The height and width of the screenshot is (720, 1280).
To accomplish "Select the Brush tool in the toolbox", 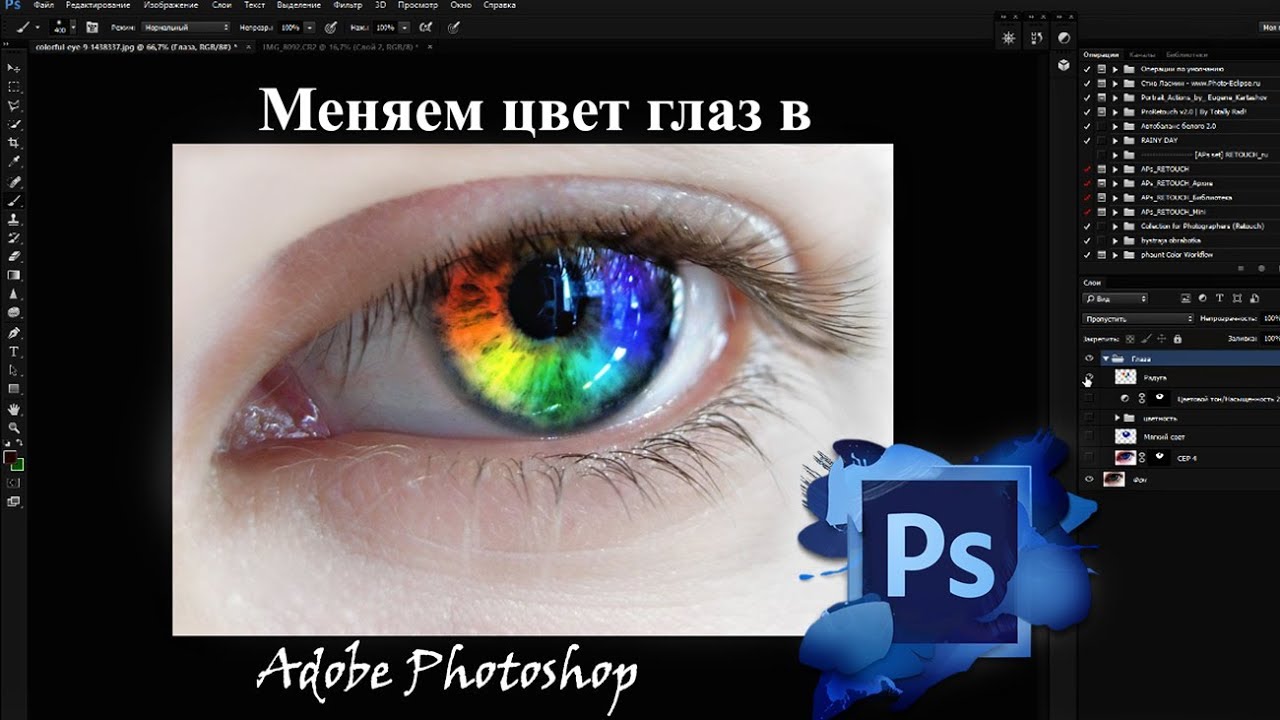I will [14, 200].
